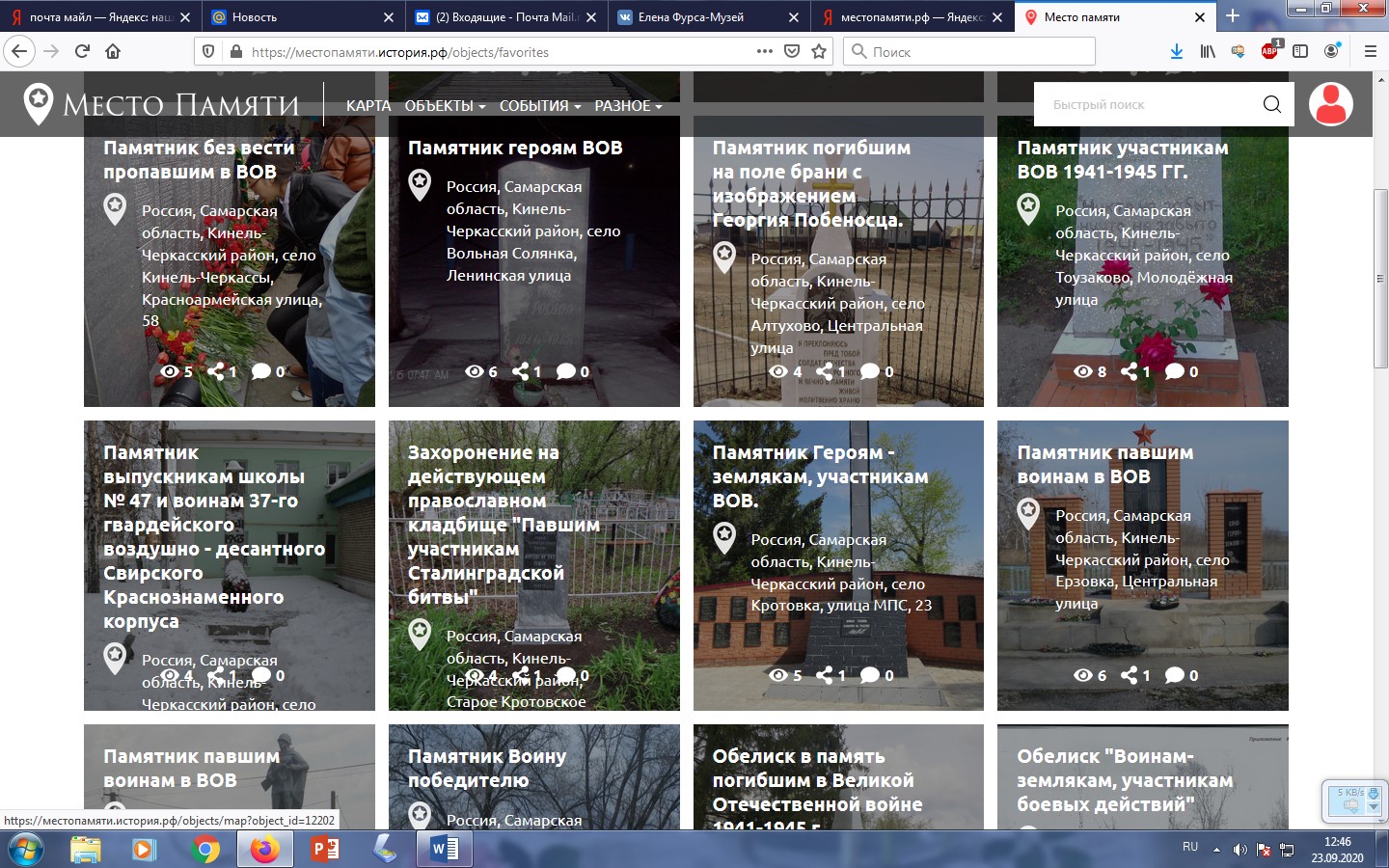Open Firefox downloads arrow icon

coord(1176,52)
